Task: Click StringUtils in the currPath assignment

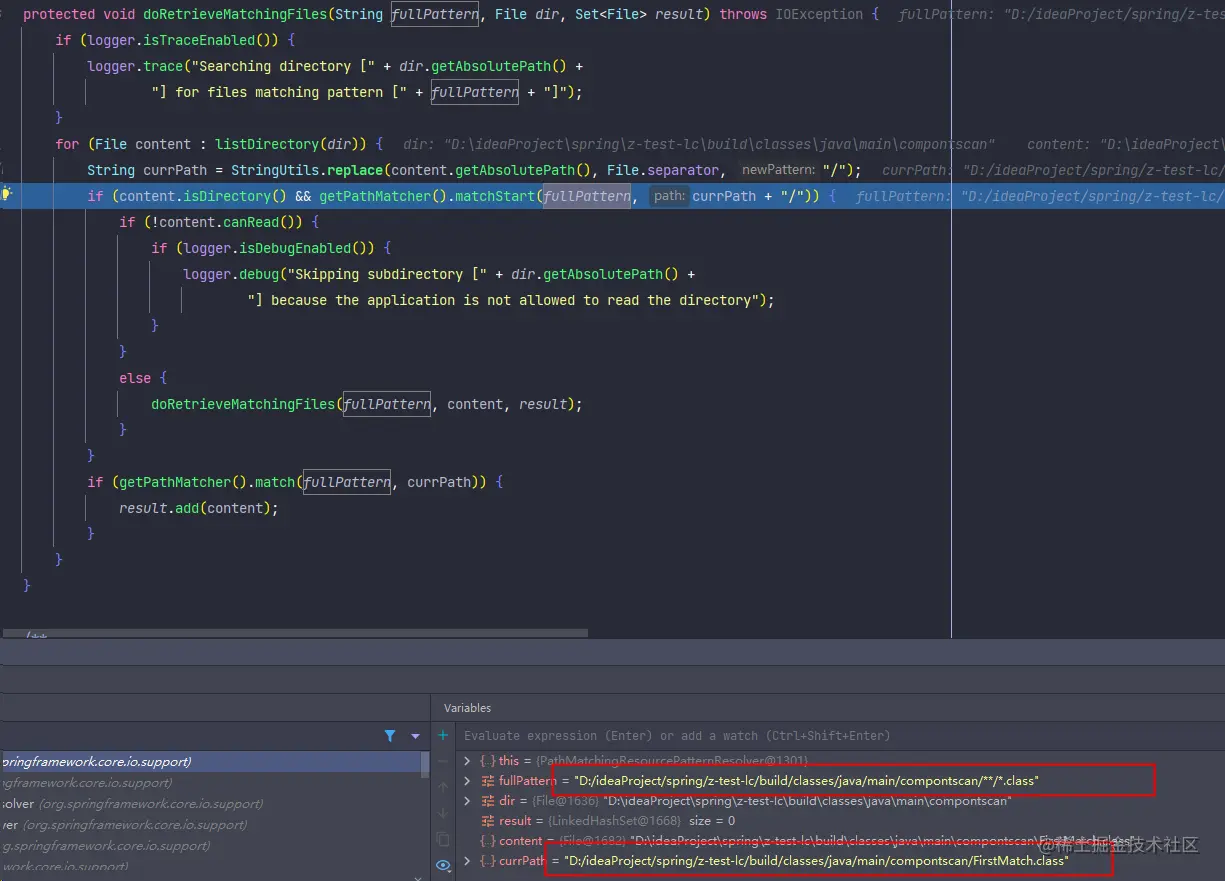Action: coord(275,170)
